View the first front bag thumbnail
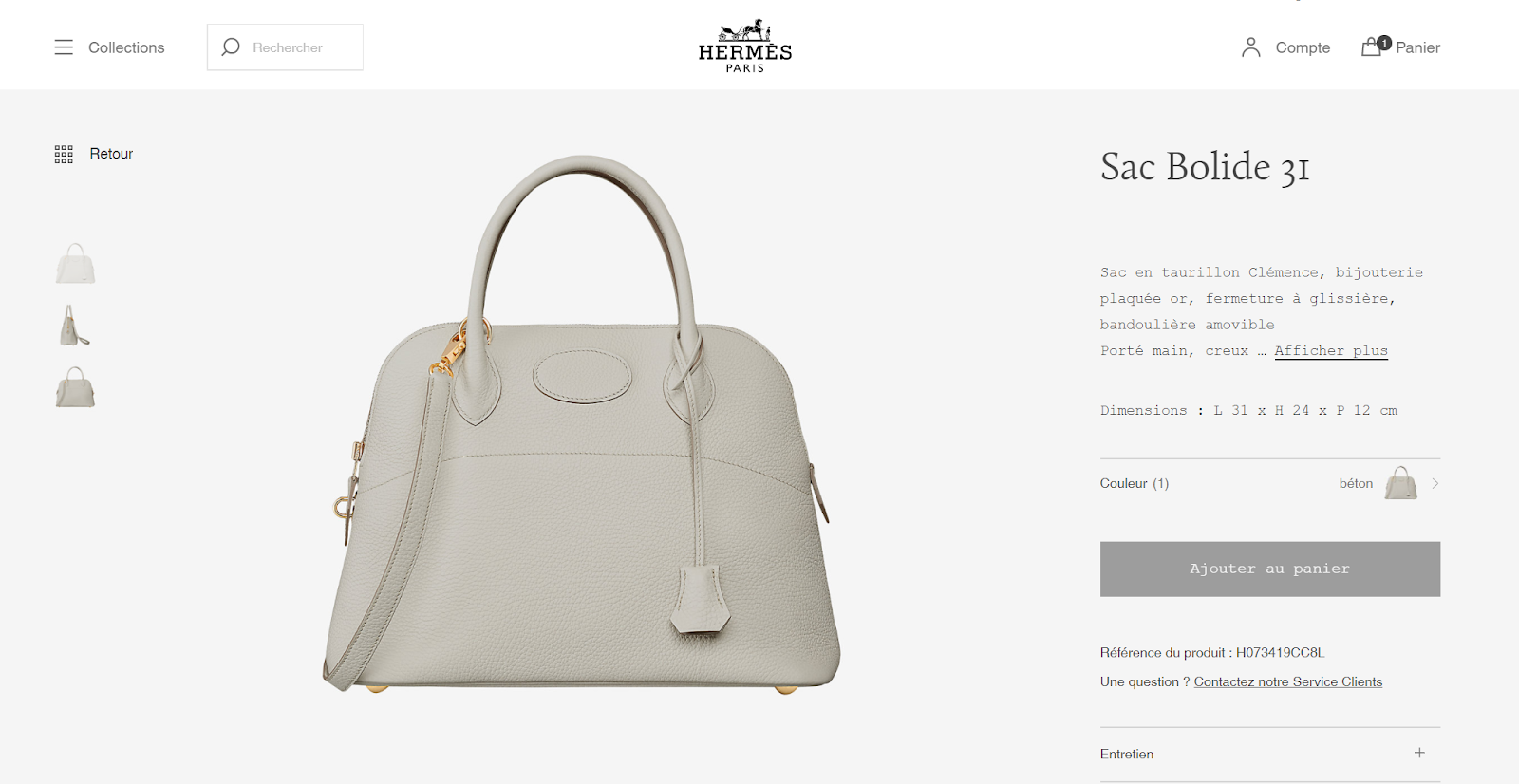The width and height of the screenshot is (1519, 784). click(x=75, y=264)
